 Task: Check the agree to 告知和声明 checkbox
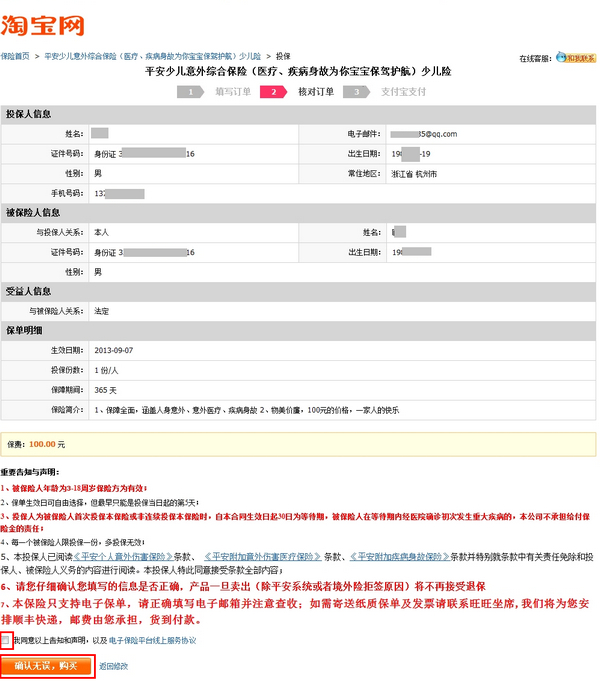pos(6,639)
